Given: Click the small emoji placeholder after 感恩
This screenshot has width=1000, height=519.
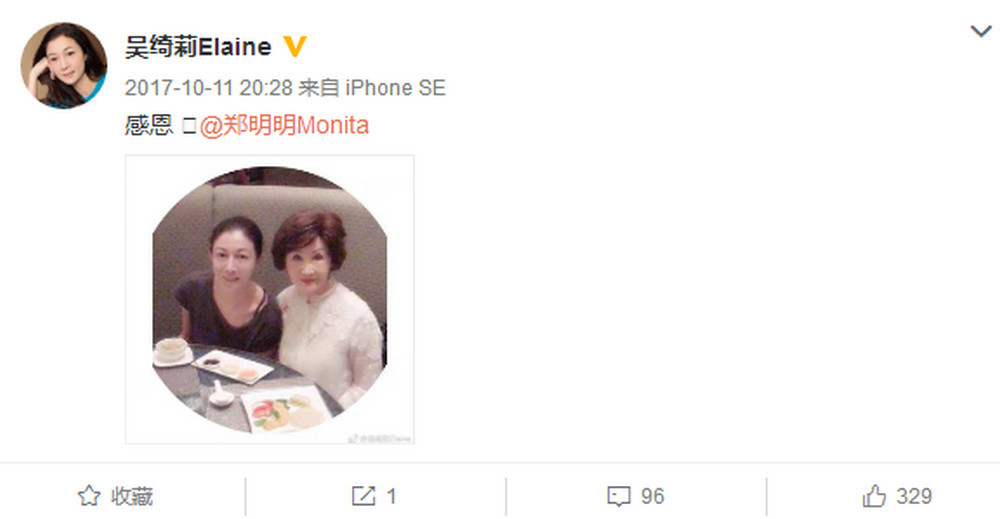Looking at the screenshot, I should click(x=189, y=126).
